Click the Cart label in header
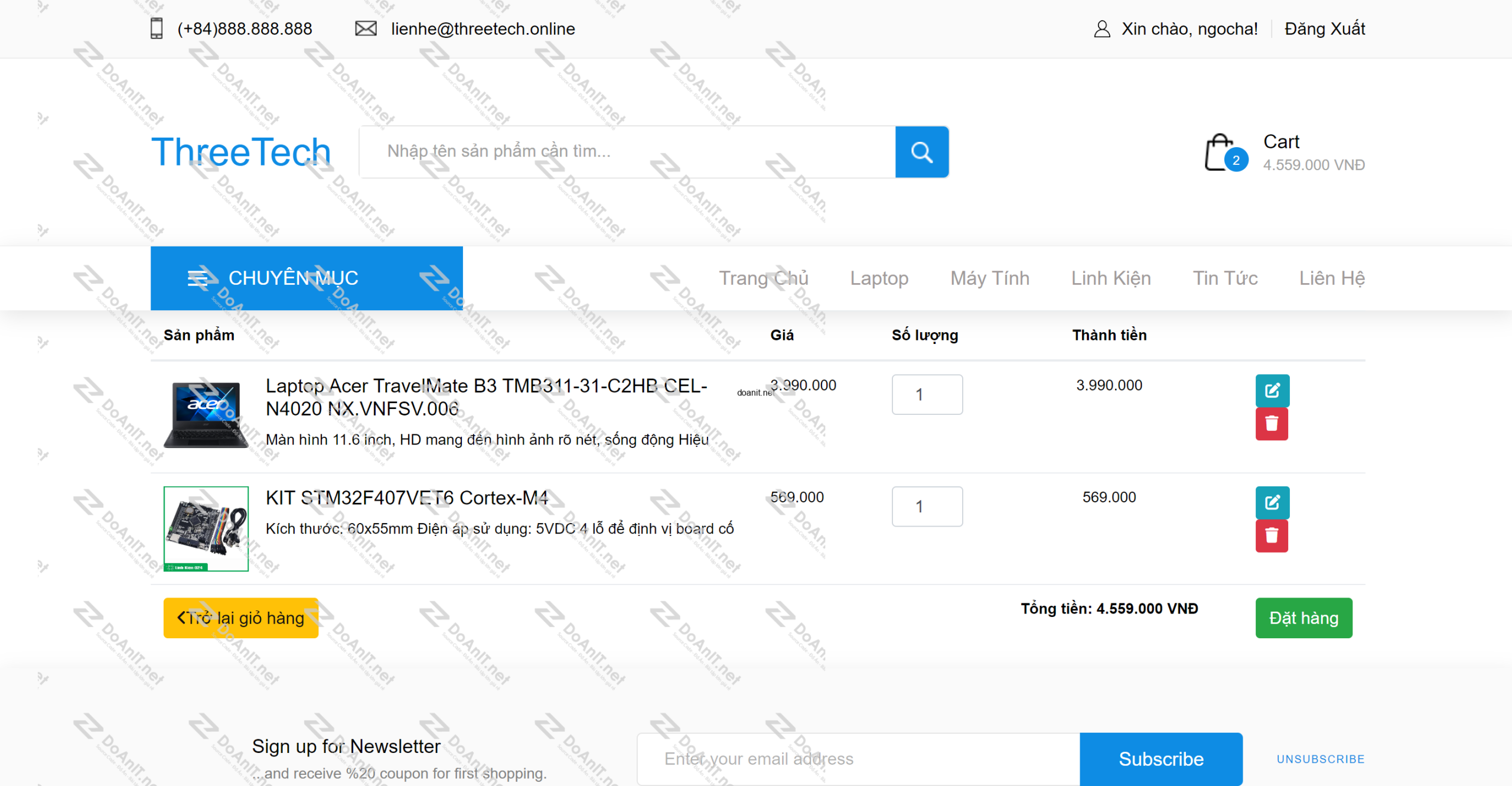 pyautogui.click(x=1281, y=142)
